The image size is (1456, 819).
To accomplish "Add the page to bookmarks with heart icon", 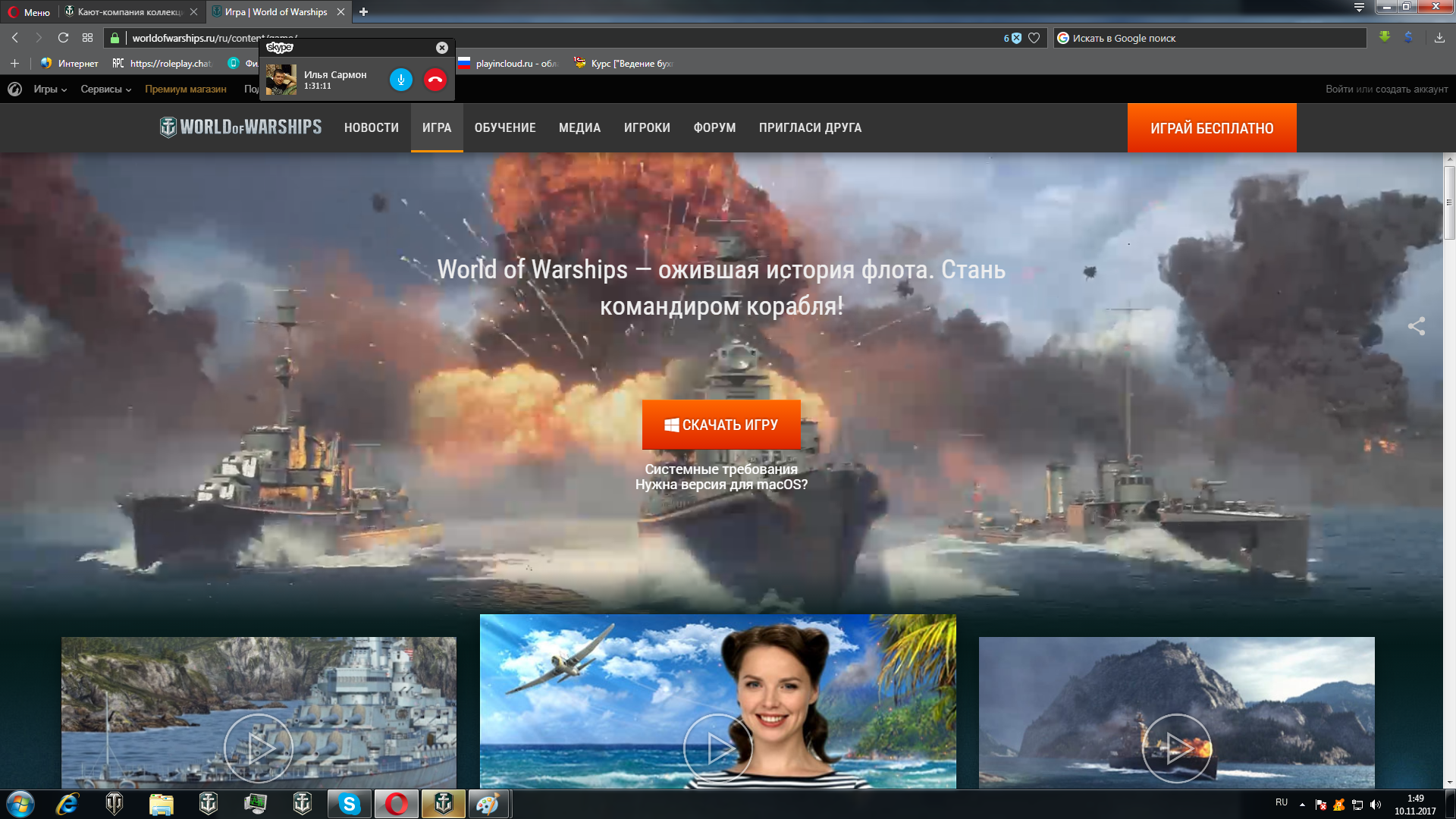I will point(1034,38).
